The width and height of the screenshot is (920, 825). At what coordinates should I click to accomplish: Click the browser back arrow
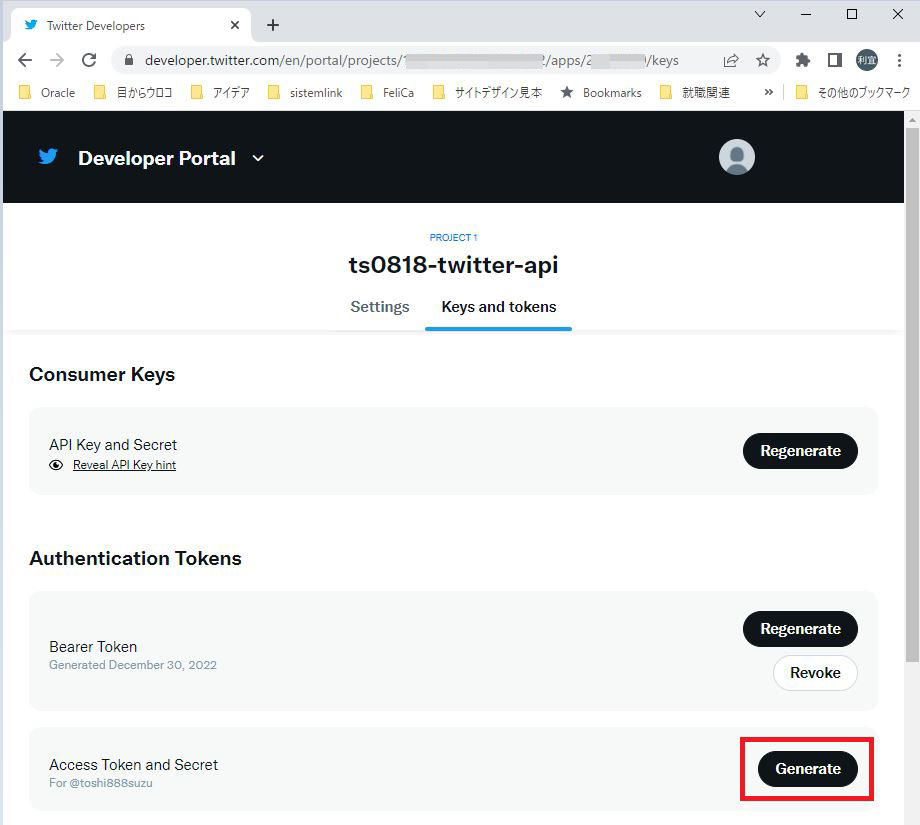25,60
